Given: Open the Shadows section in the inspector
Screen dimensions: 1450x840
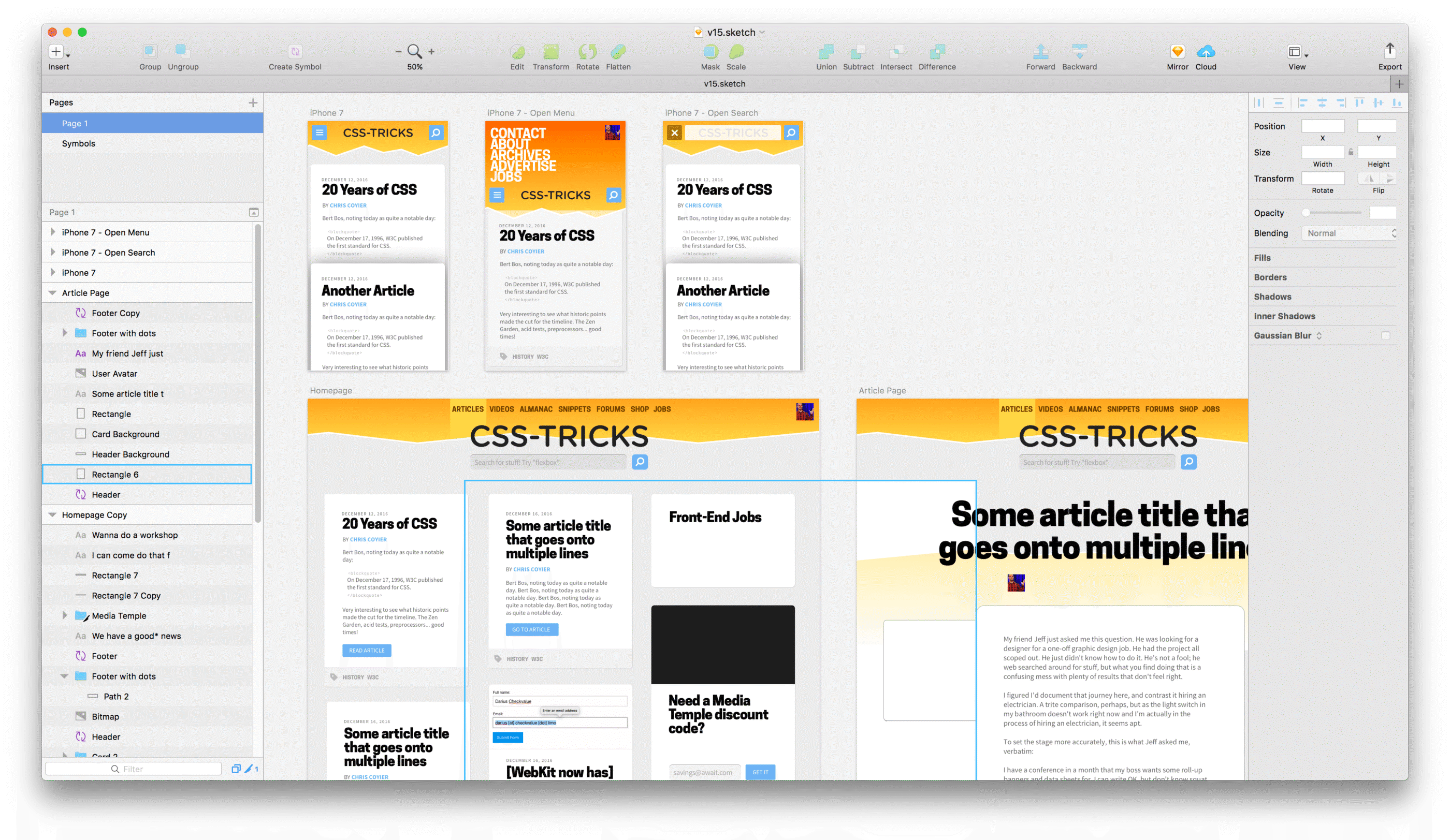Looking at the screenshot, I should pyautogui.click(x=1272, y=297).
